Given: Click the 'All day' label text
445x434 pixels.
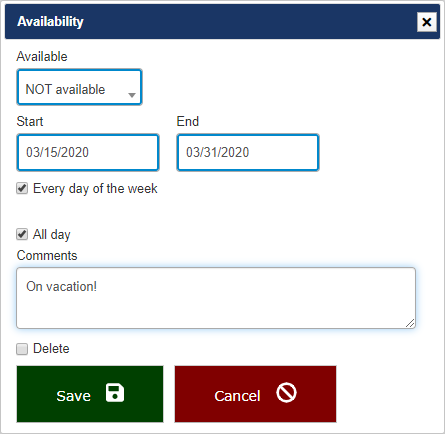Looking at the screenshot, I should pyautogui.click(x=52, y=234).
